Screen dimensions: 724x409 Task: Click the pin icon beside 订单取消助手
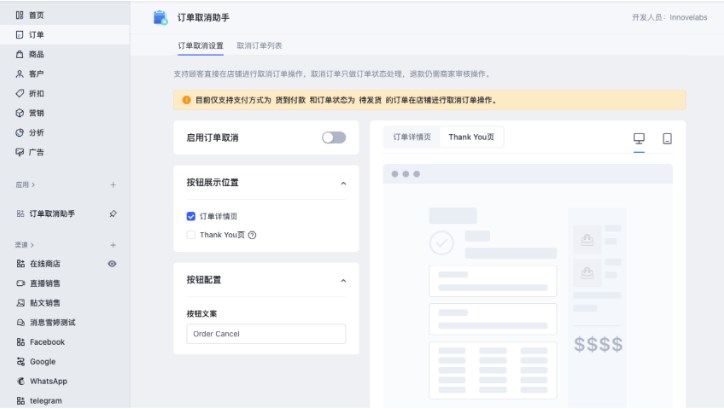(113, 214)
